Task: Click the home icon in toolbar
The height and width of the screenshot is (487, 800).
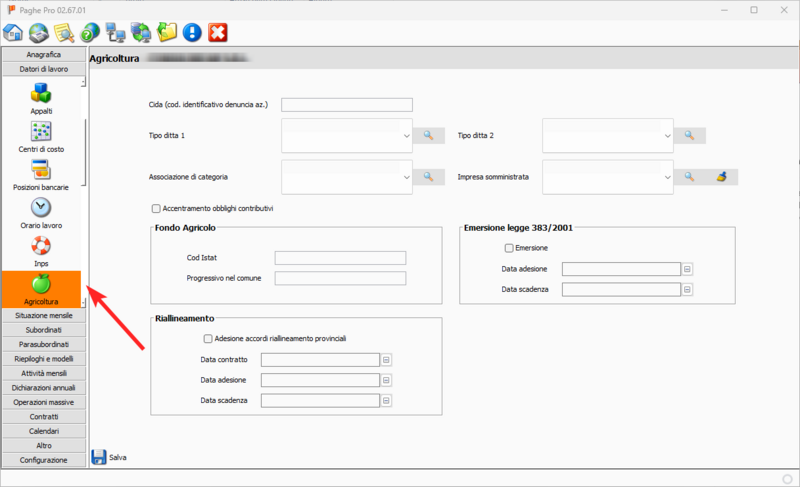Action: click(x=14, y=32)
